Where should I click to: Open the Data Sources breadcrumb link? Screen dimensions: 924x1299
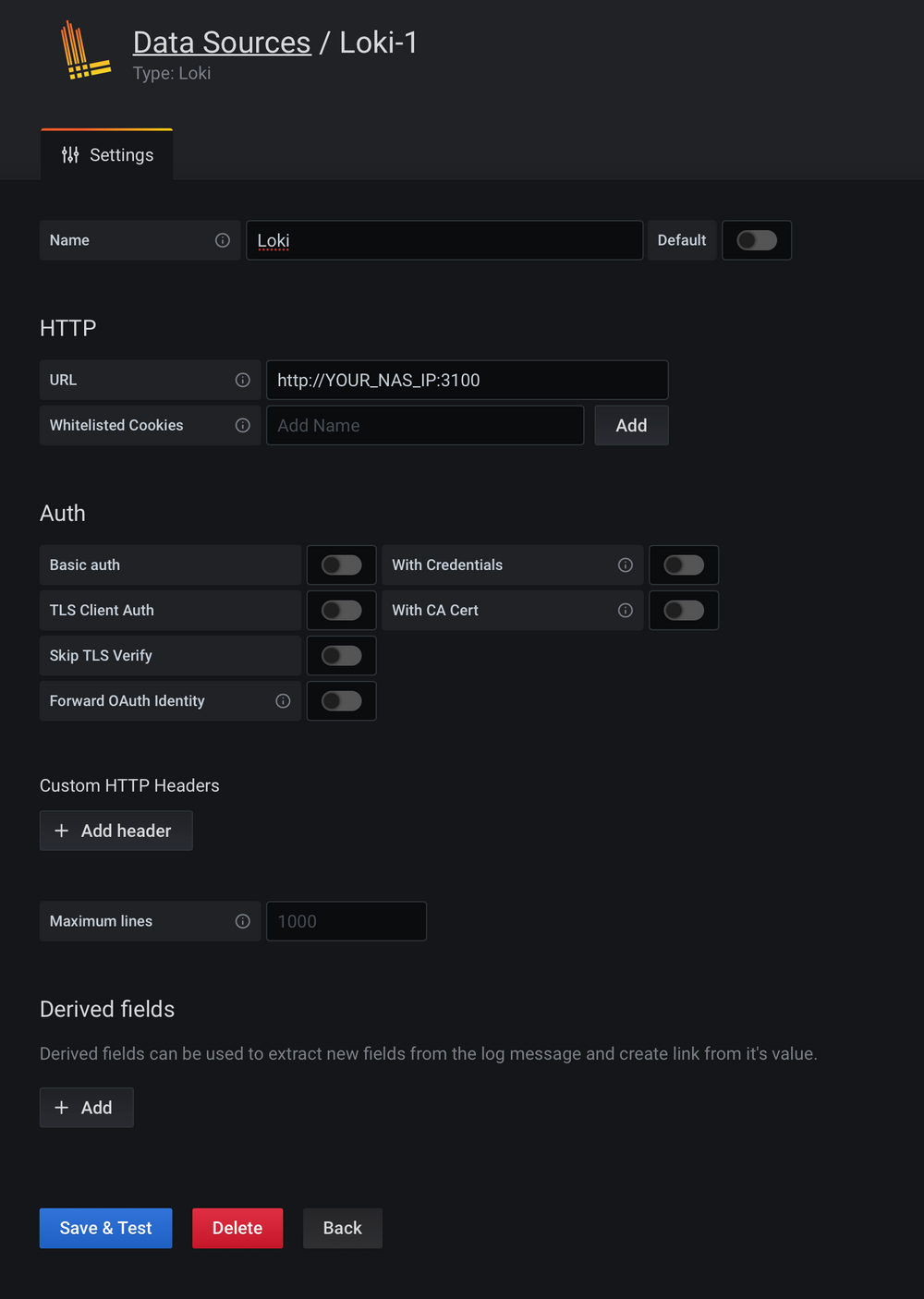222,42
